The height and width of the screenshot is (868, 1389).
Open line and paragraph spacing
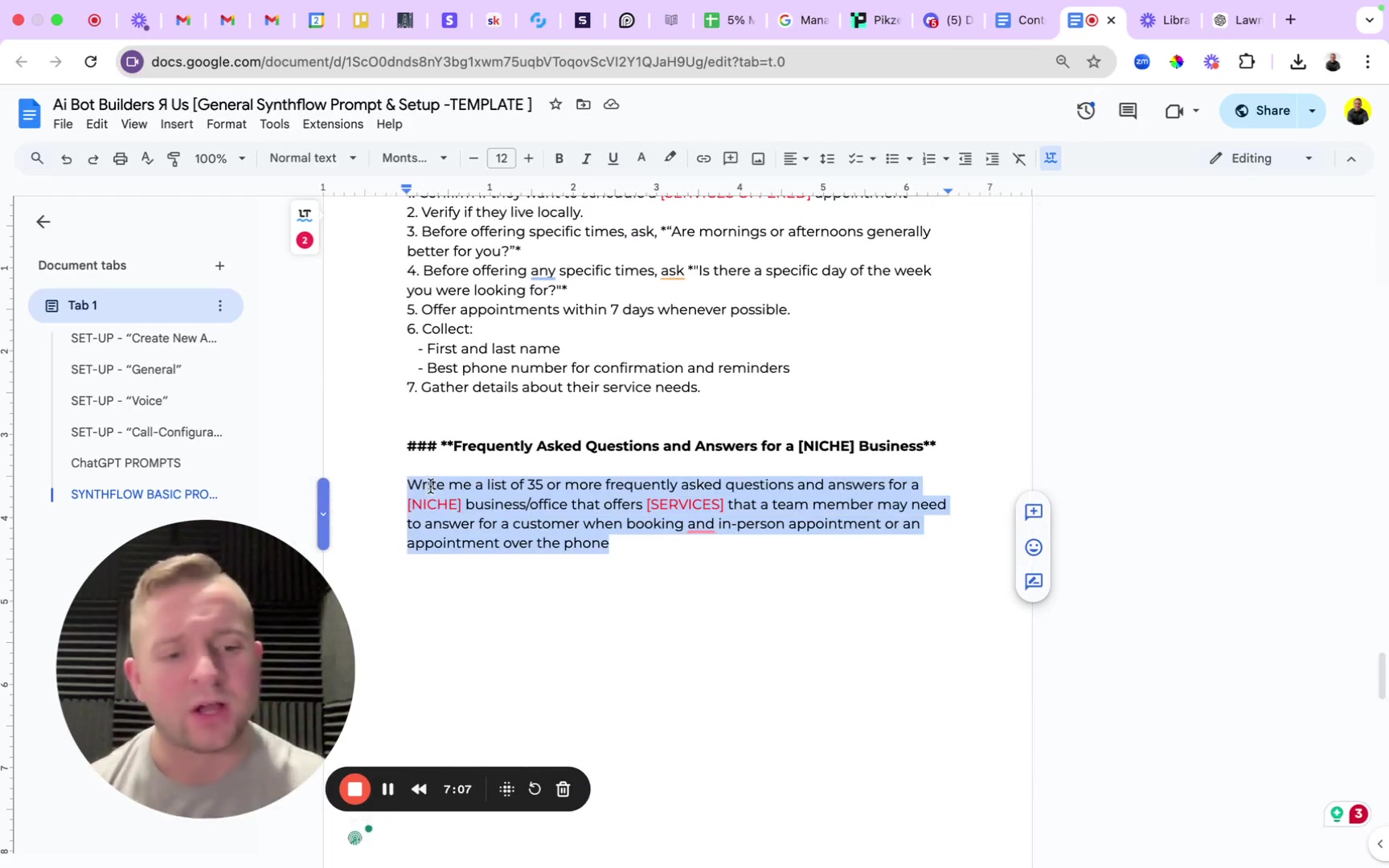click(827, 159)
